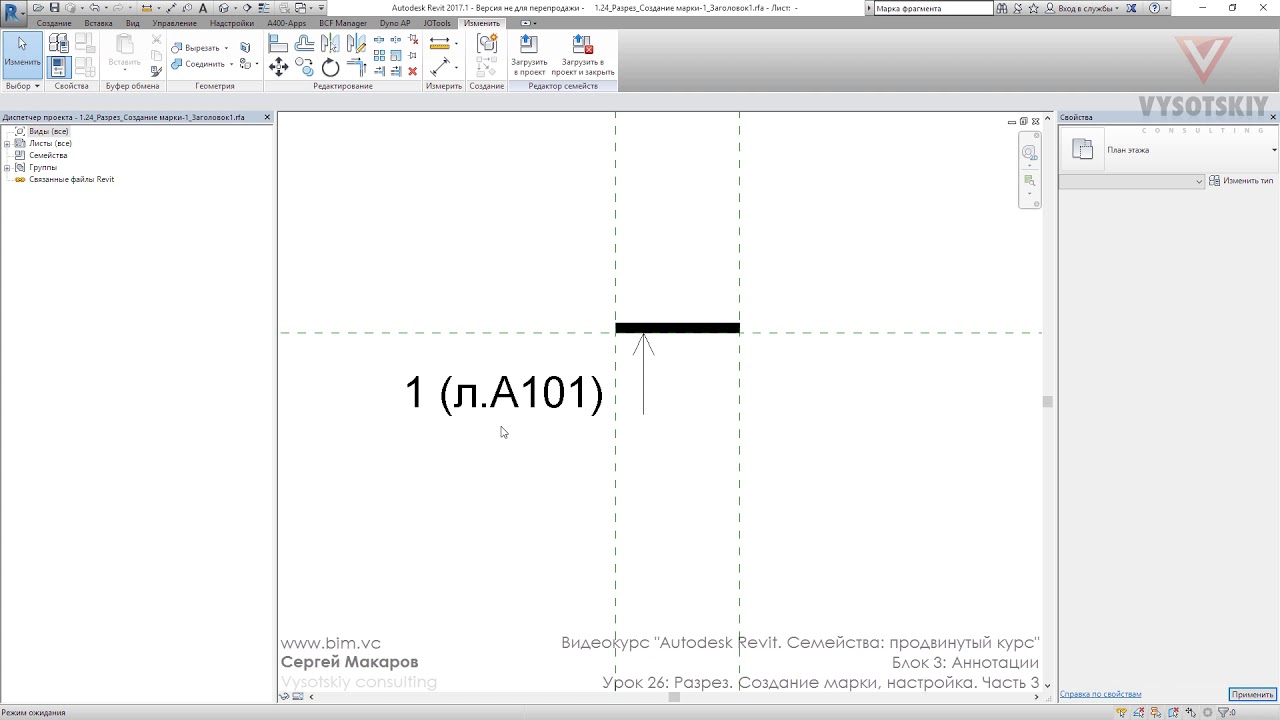
Task: Select the Изменить (Modify) arrow tool
Action: coord(22,54)
